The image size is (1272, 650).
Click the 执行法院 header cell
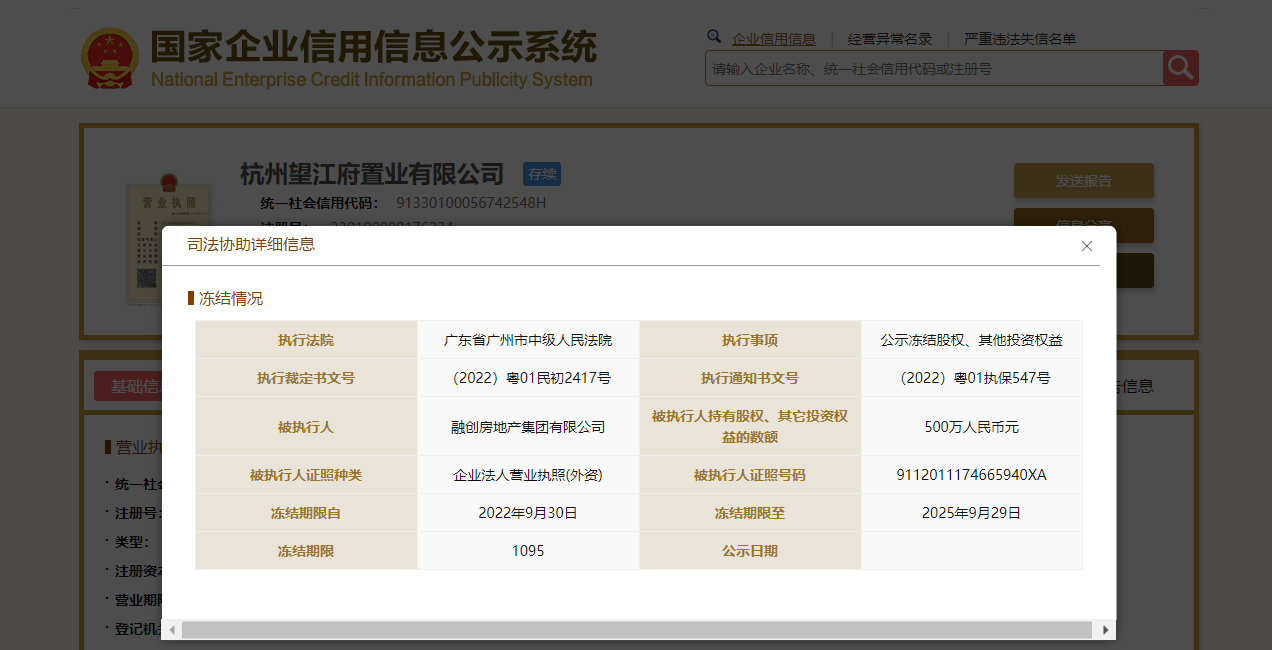[306, 340]
